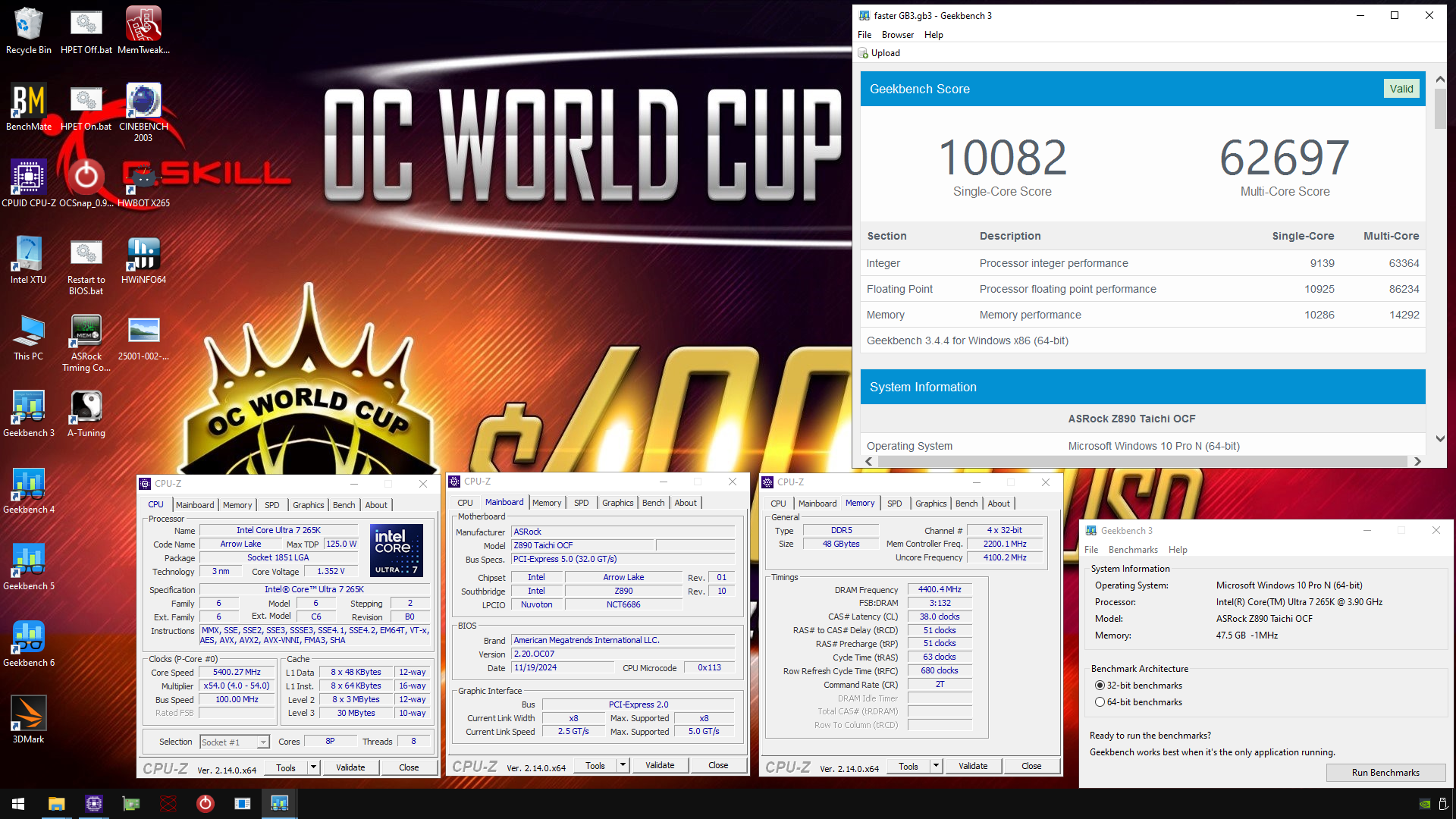Click the Geekbench vertical scrollbar thumb
Image resolution: width=1456 pixels, height=819 pixels.
(1440, 110)
